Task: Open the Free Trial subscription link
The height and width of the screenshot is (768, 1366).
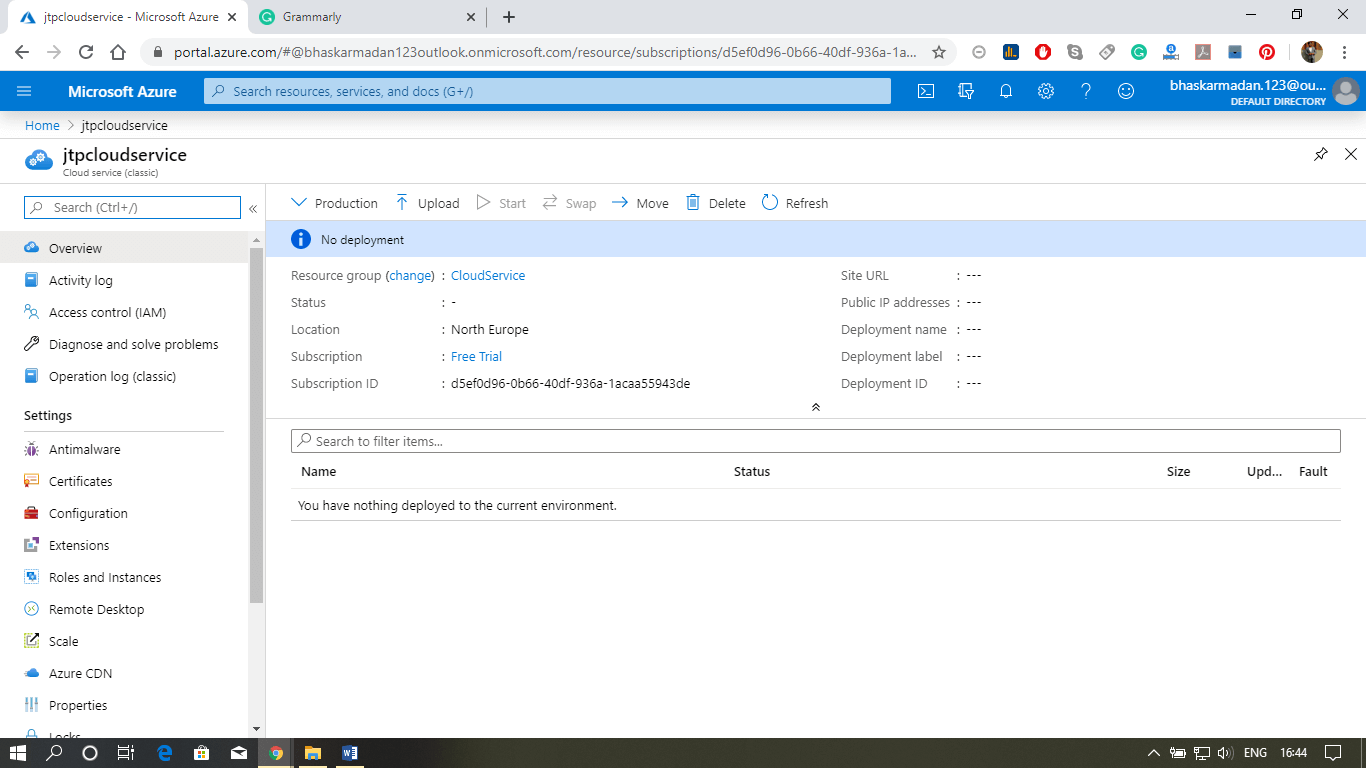Action: pyautogui.click(x=476, y=356)
